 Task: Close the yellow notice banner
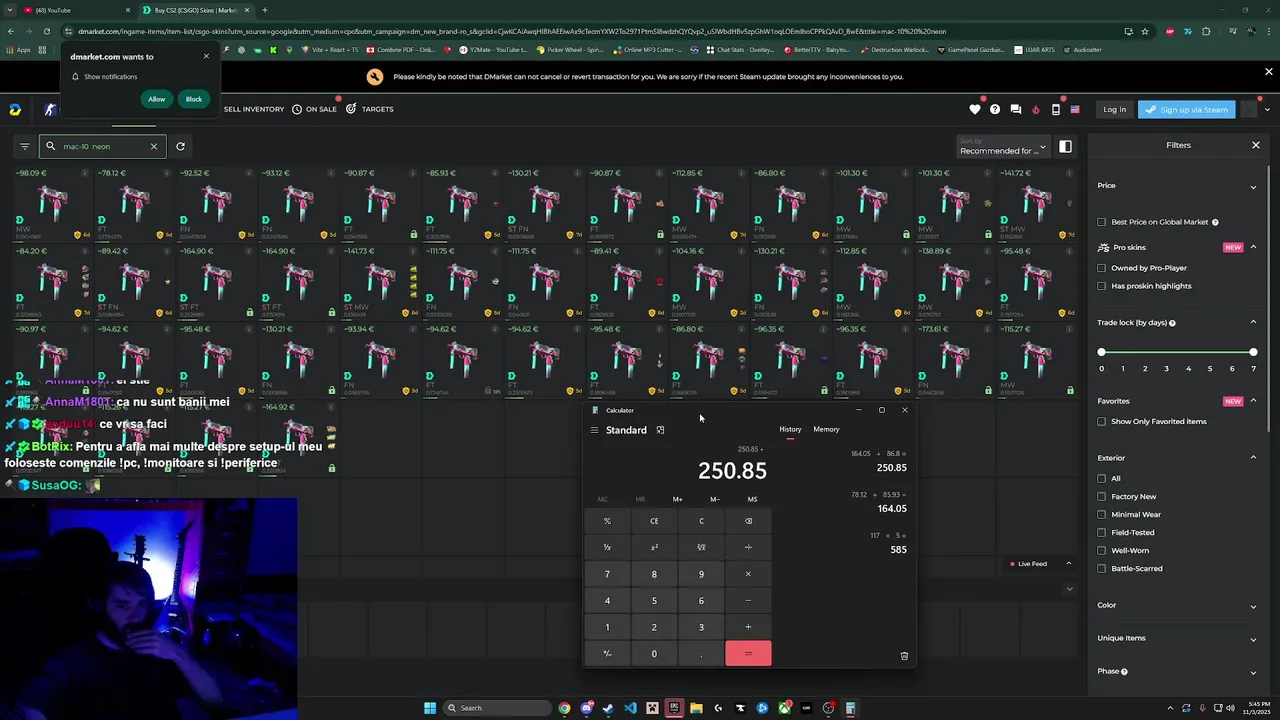click(x=1268, y=72)
